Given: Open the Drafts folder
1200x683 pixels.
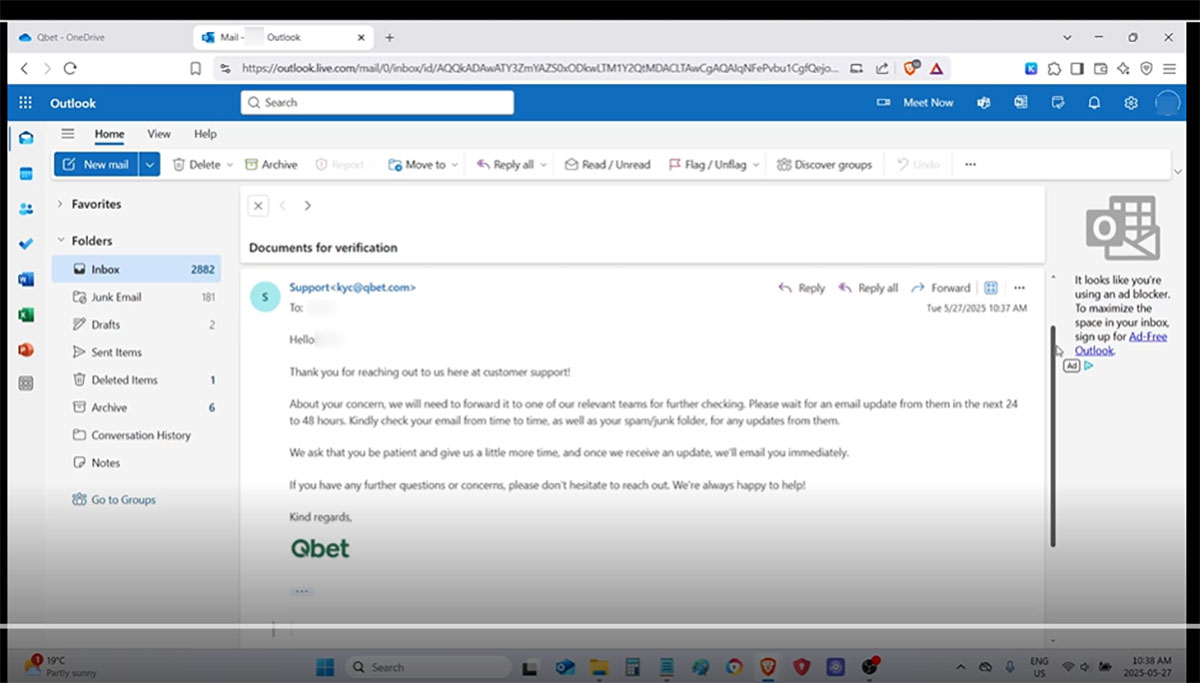Looking at the screenshot, I should (136, 325).
